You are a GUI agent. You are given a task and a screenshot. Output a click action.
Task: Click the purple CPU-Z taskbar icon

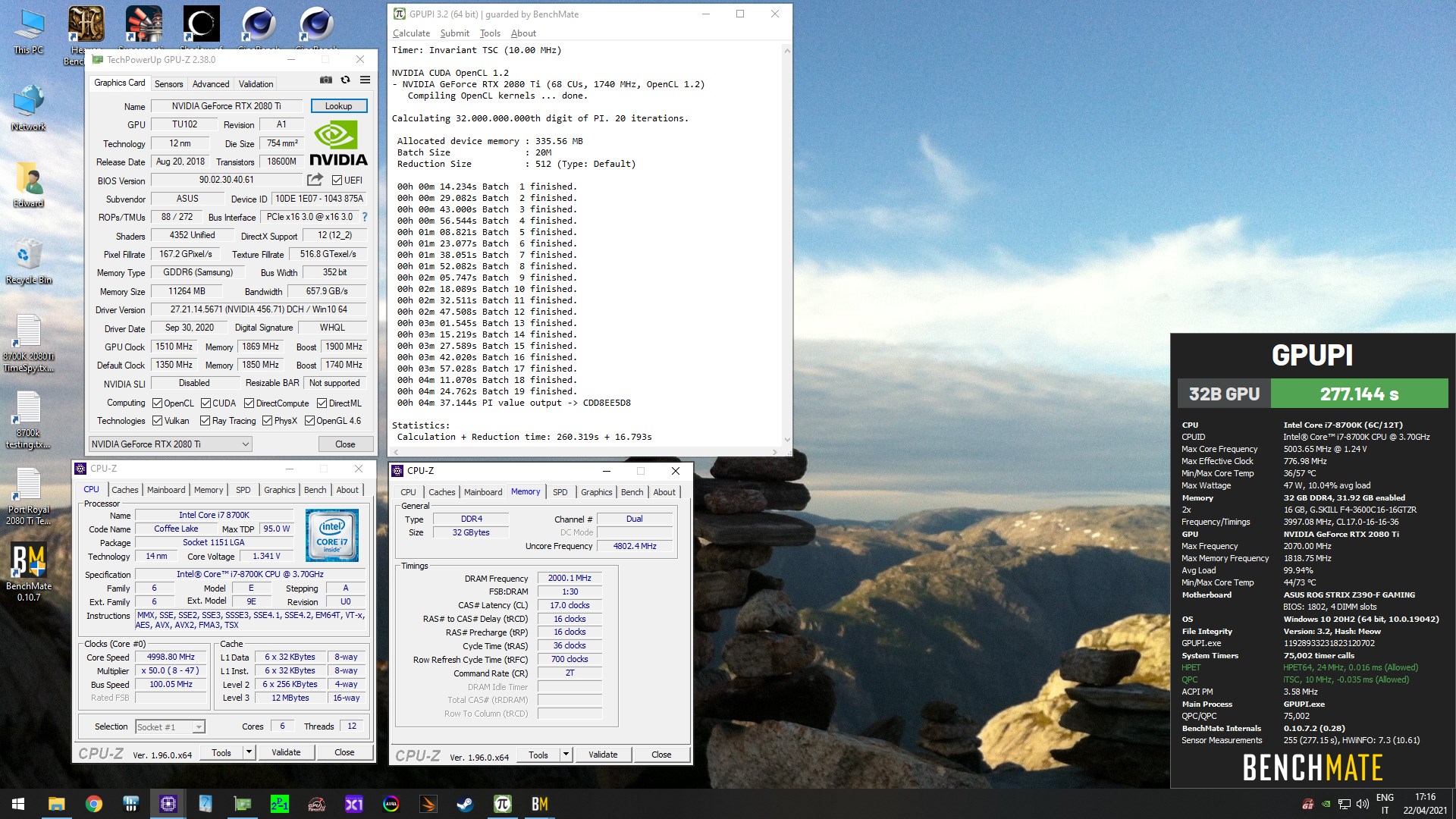click(168, 804)
